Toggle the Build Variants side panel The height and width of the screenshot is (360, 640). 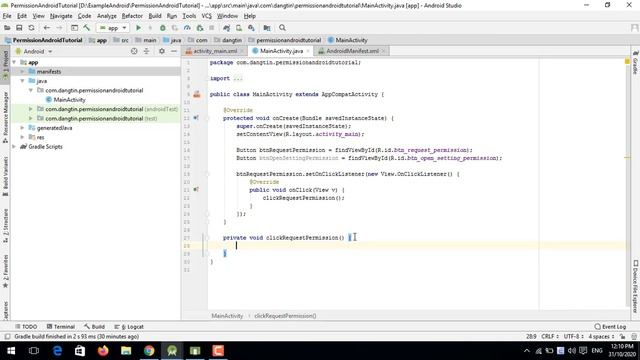pos(5,176)
